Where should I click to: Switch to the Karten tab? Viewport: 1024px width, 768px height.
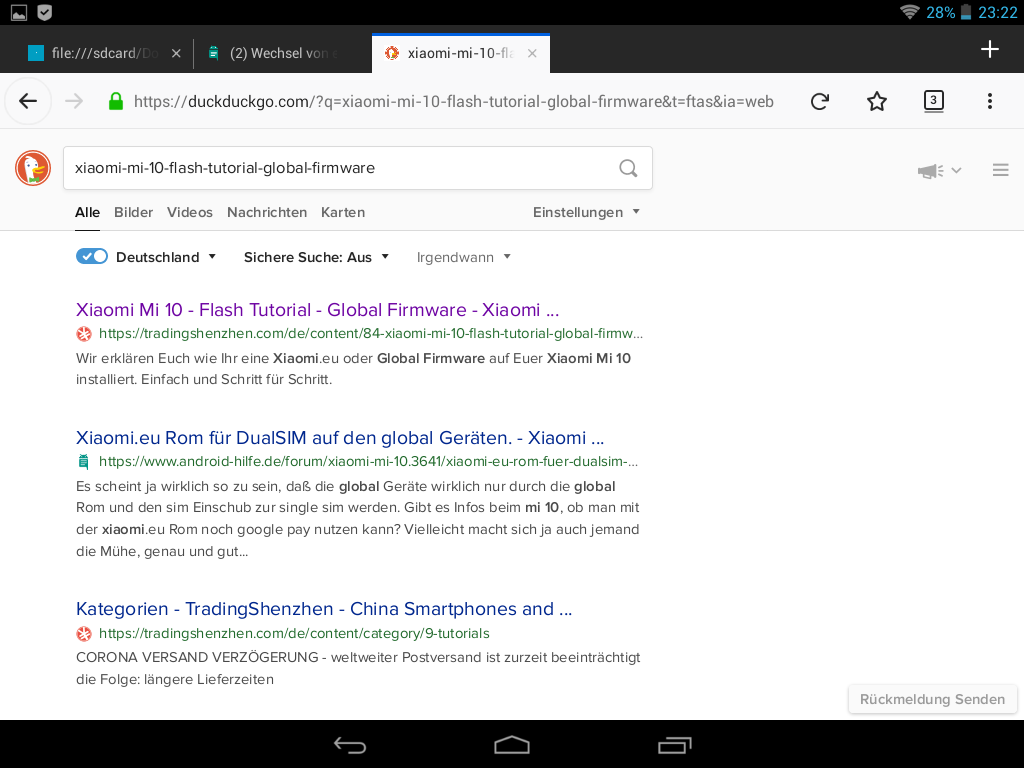(343, 212)
